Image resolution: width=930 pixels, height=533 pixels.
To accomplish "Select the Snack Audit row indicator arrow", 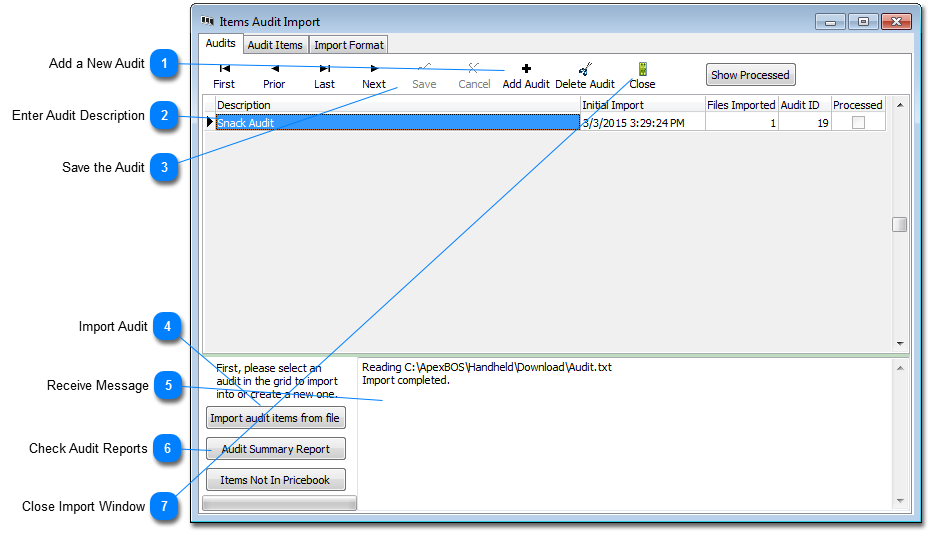I will point(209,122).
